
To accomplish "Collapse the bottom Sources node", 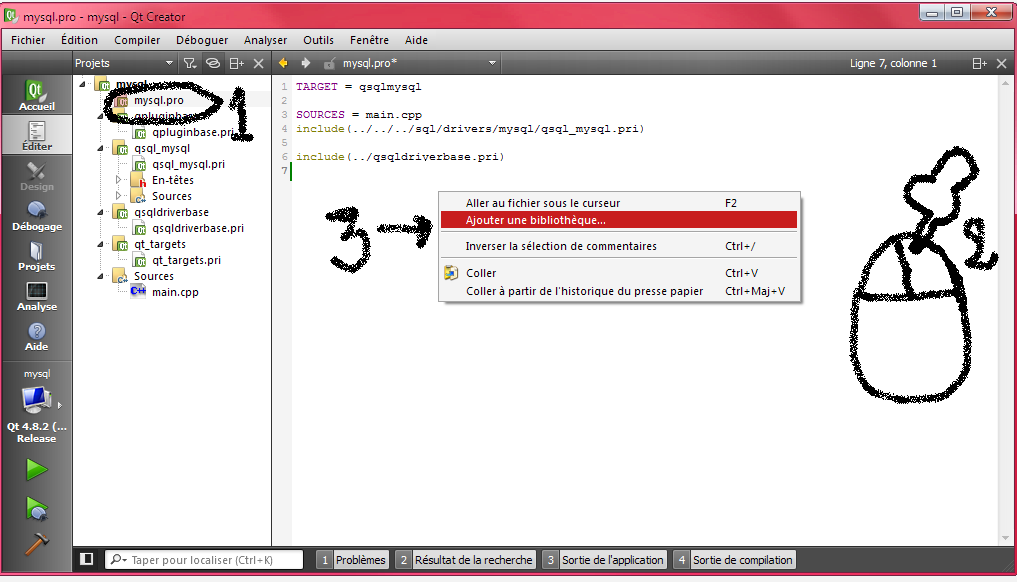I will [101, 276].
